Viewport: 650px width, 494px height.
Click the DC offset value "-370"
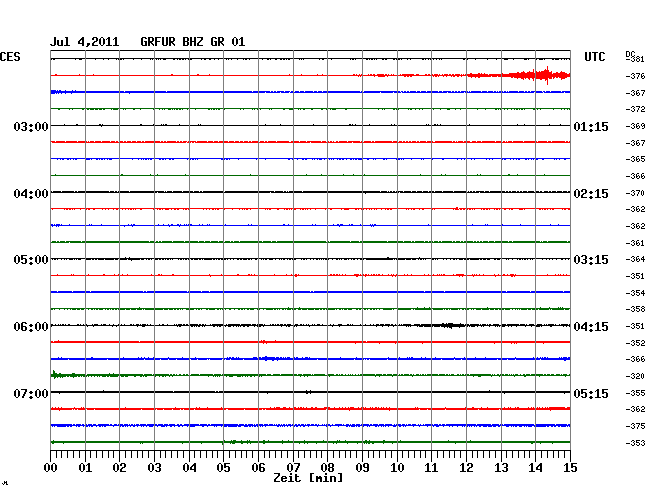click(x=636, y=193)
